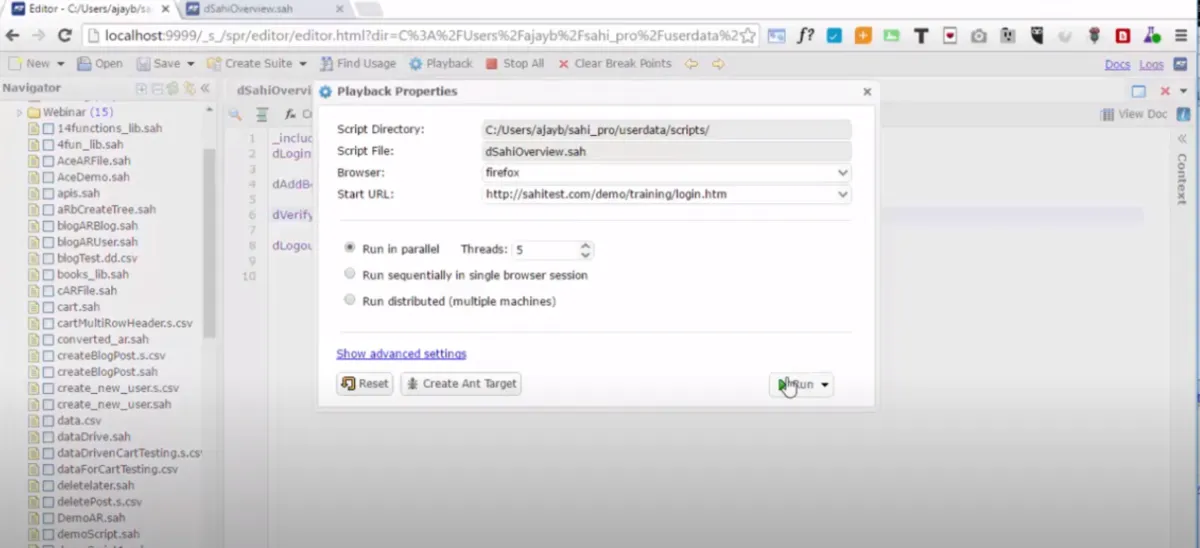The image size is (1200, 548).
Task: Click the Playback gear icon in the toolbar
Action: (415, 63)
